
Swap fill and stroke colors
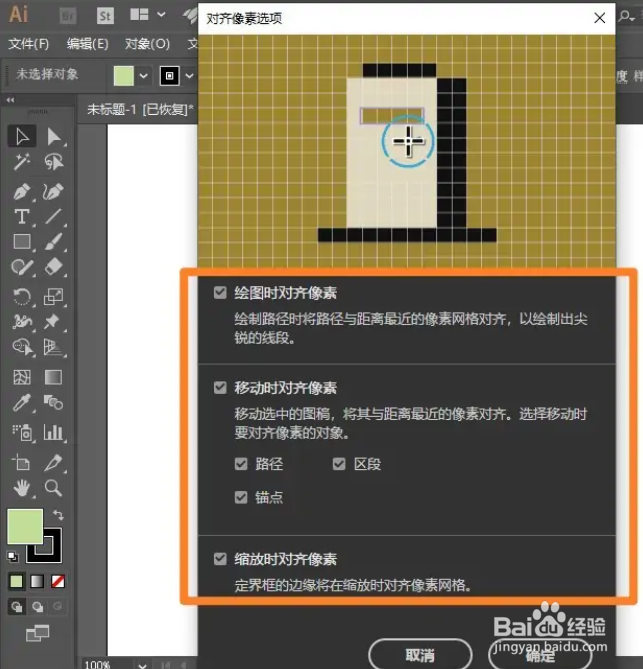tap(58, 515)
